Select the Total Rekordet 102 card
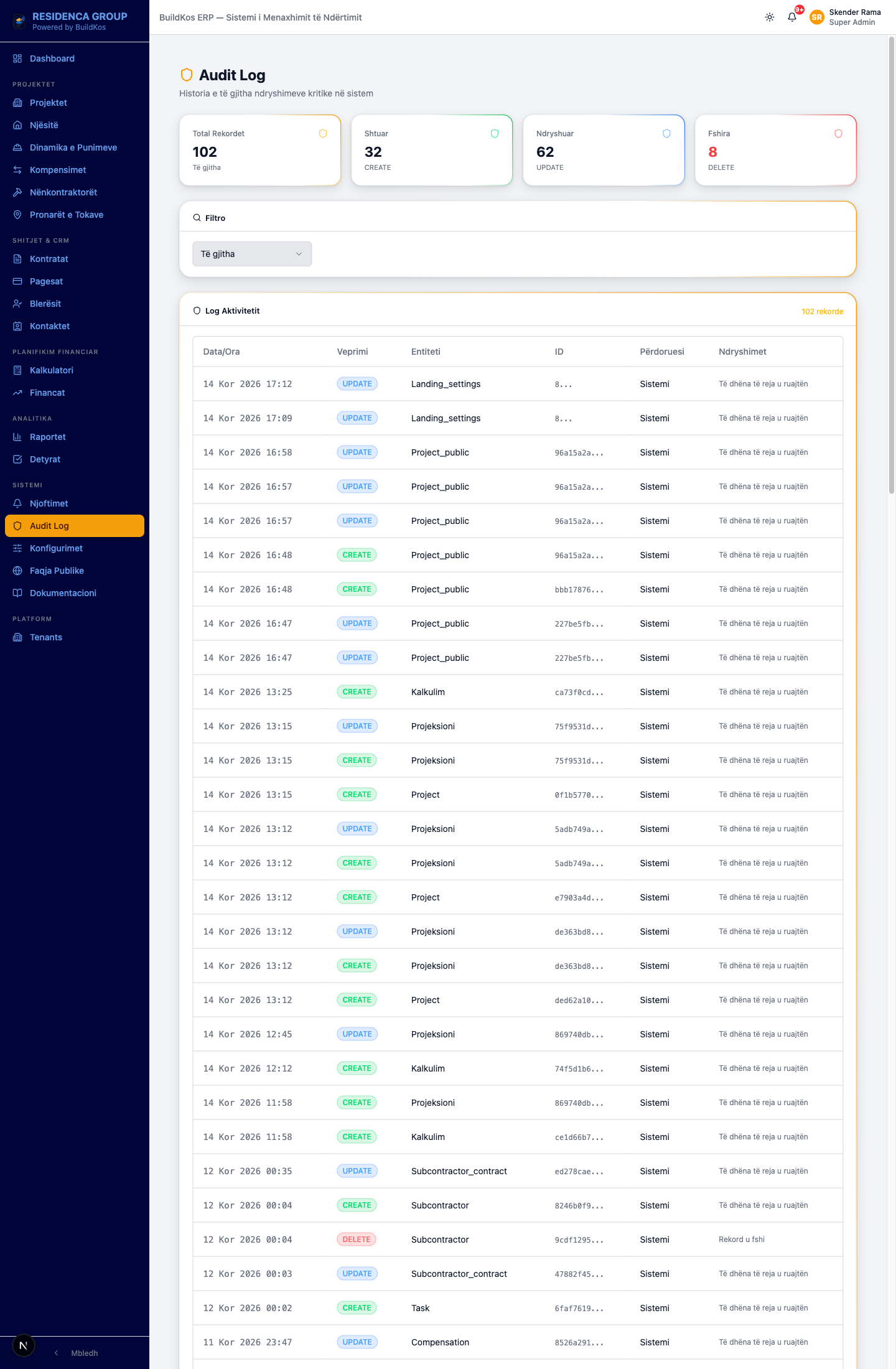The image size is (896, 1369). click(260, 150)
